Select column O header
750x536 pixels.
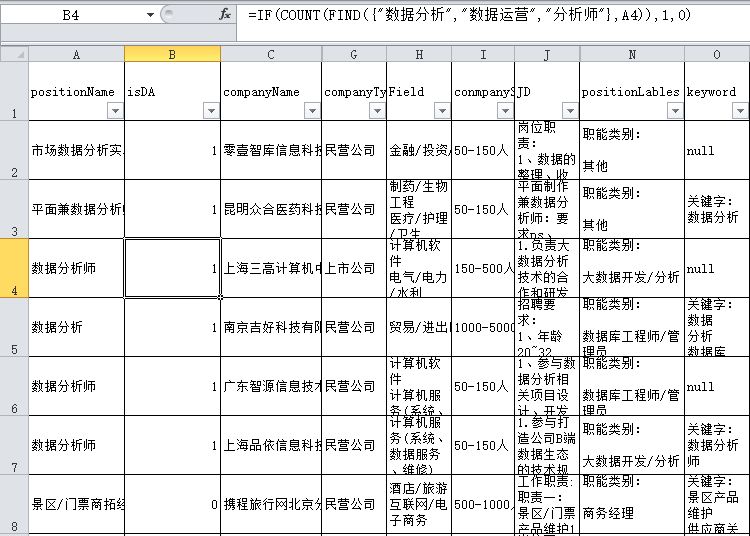717,54
